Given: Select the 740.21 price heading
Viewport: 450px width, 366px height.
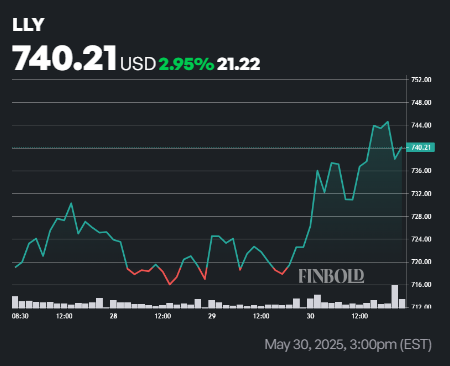Looking at the screenshot, I should [65, 58].
